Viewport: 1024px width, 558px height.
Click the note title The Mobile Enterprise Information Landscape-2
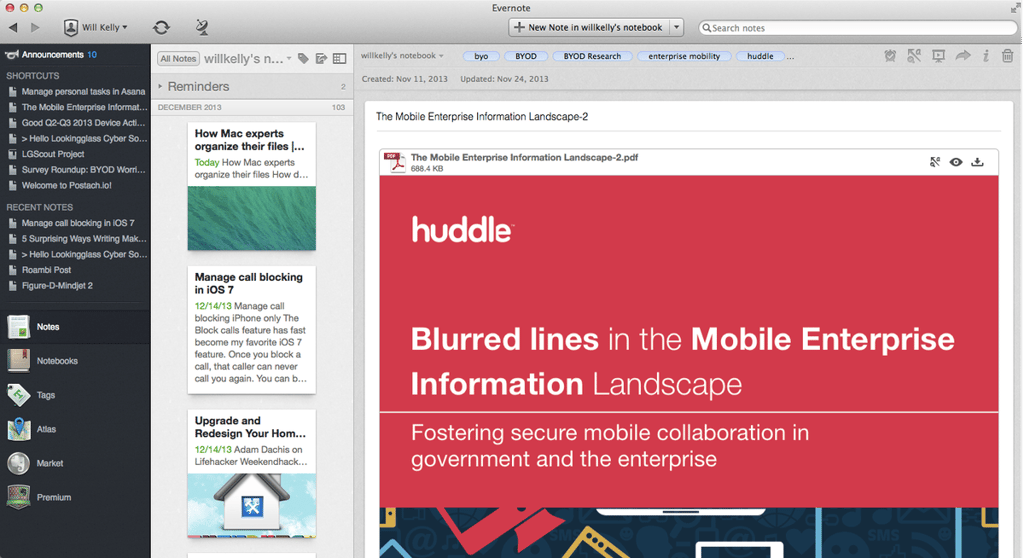coord(482,117)
